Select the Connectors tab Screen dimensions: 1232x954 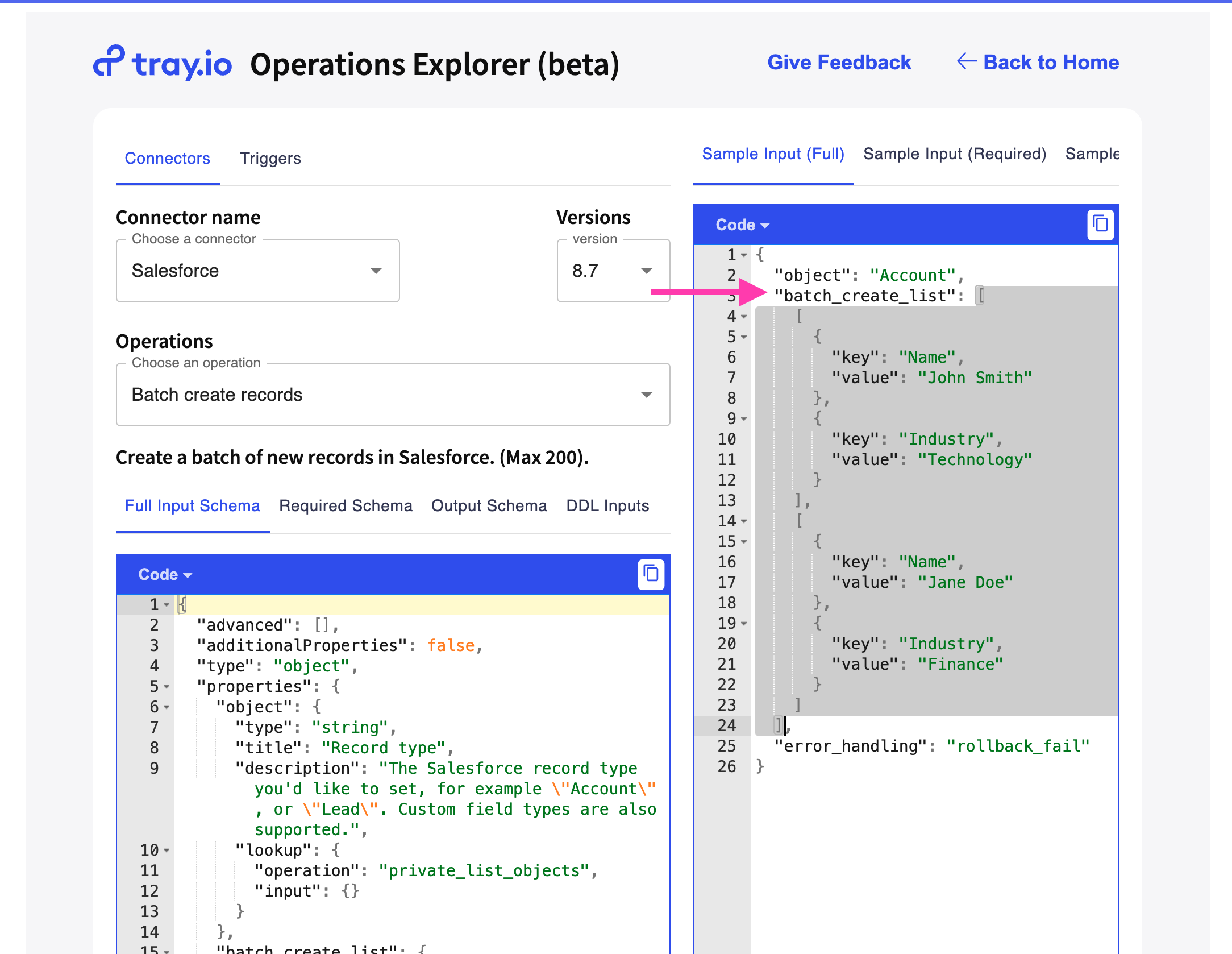pyautogui.click(x=167, y=158)
